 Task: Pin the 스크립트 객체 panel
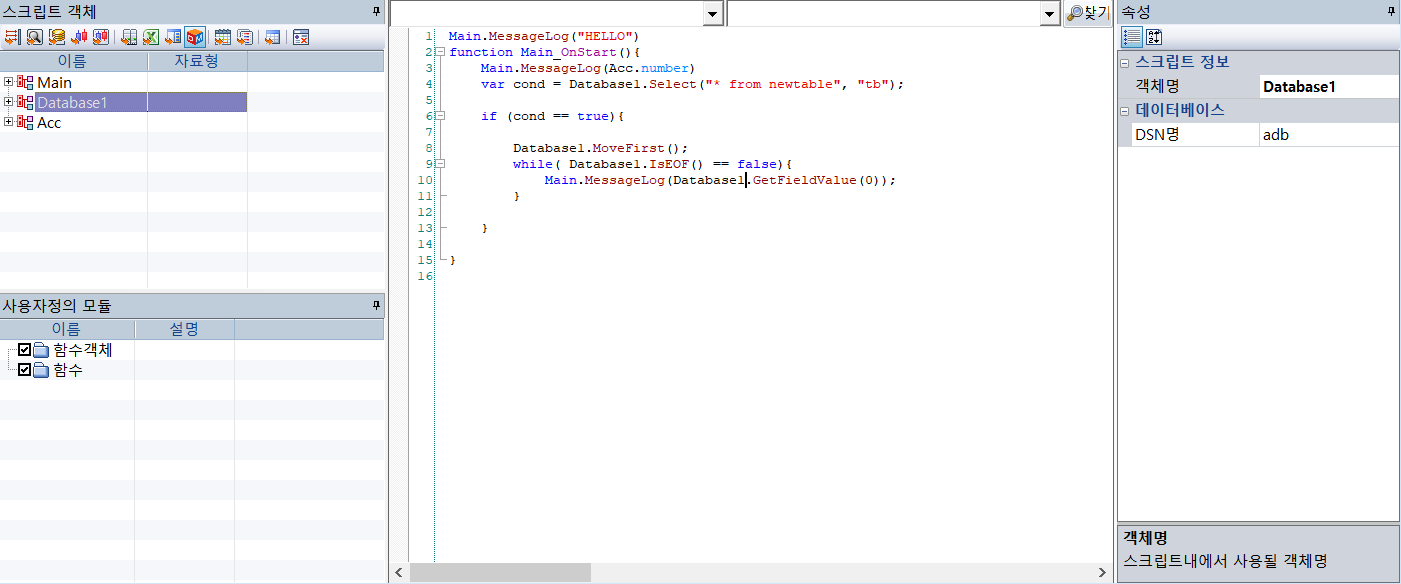pyautogui.click(x=377, y=11)
